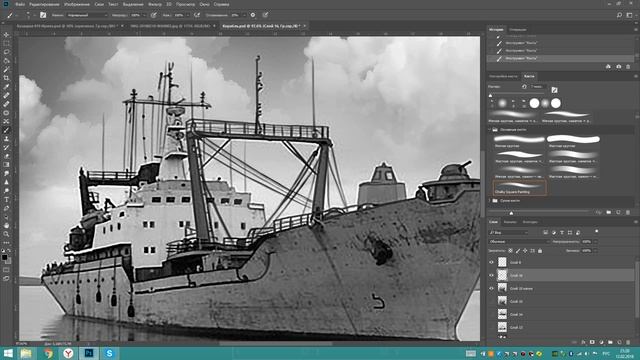Image resolution: width=640 pixels, height=360 pixels.
Task: Add a layer mask
Action: point(592,342)
